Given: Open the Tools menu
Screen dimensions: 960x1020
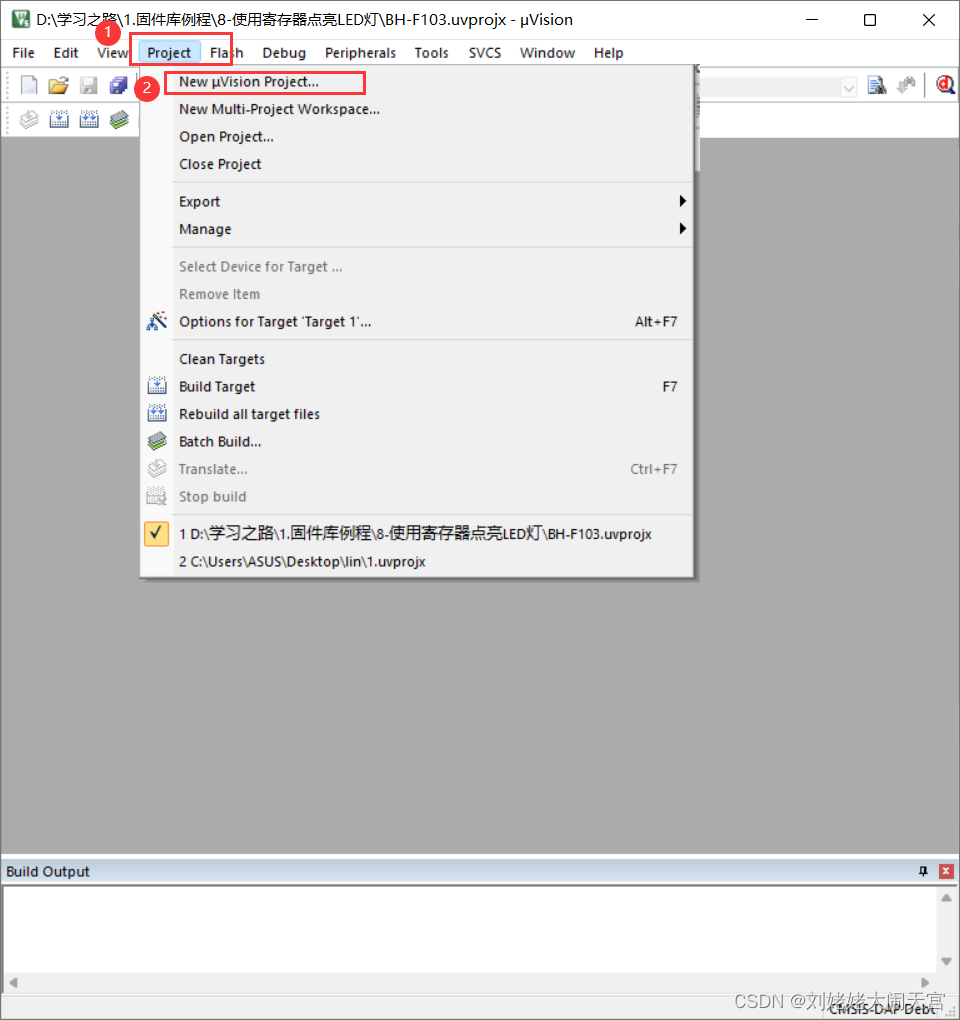Looking at the screenshot, I should (x=431, y=53).
